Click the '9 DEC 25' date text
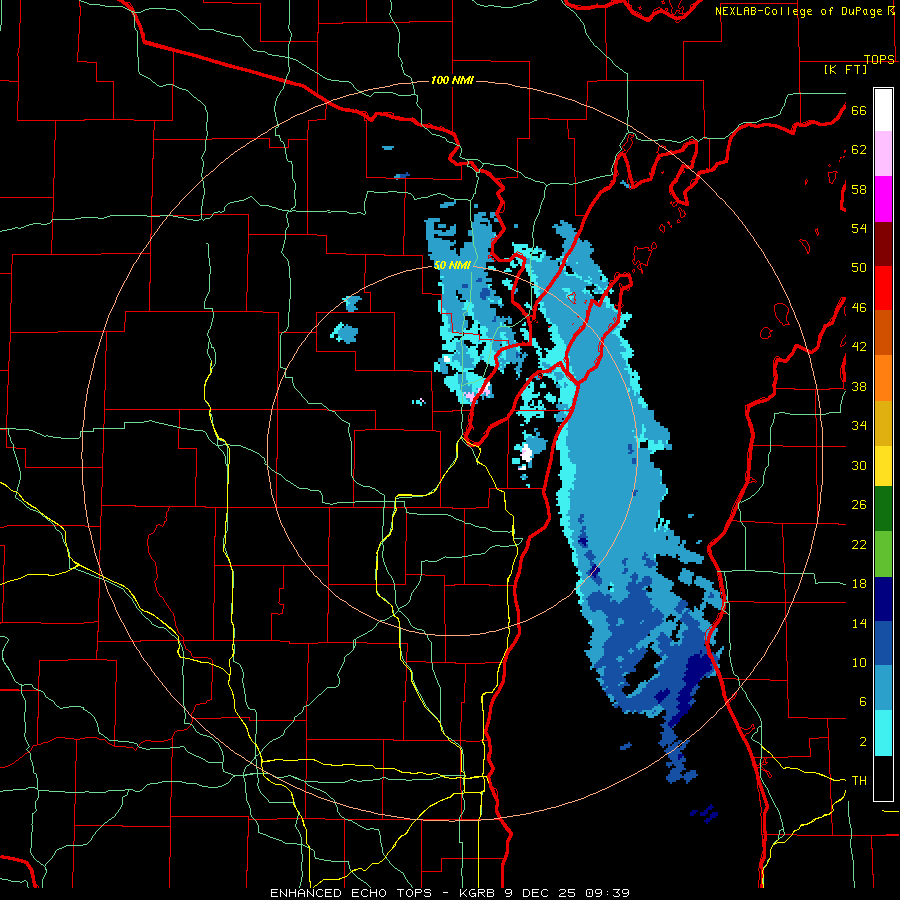The width and height of the screenshot is (900, 900). tap(541, 893)
